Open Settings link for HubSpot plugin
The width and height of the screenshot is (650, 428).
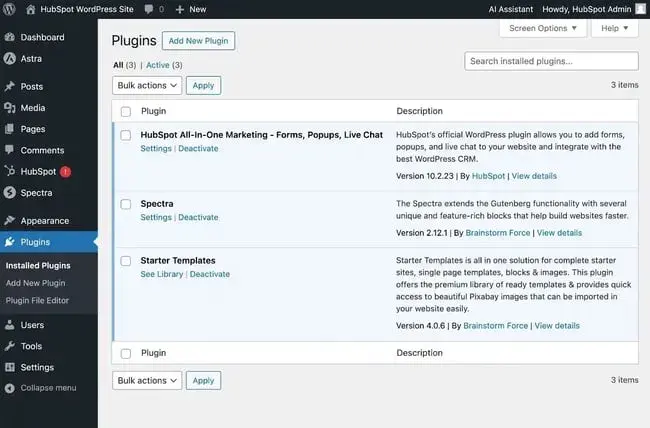click(x=156, y=148)
